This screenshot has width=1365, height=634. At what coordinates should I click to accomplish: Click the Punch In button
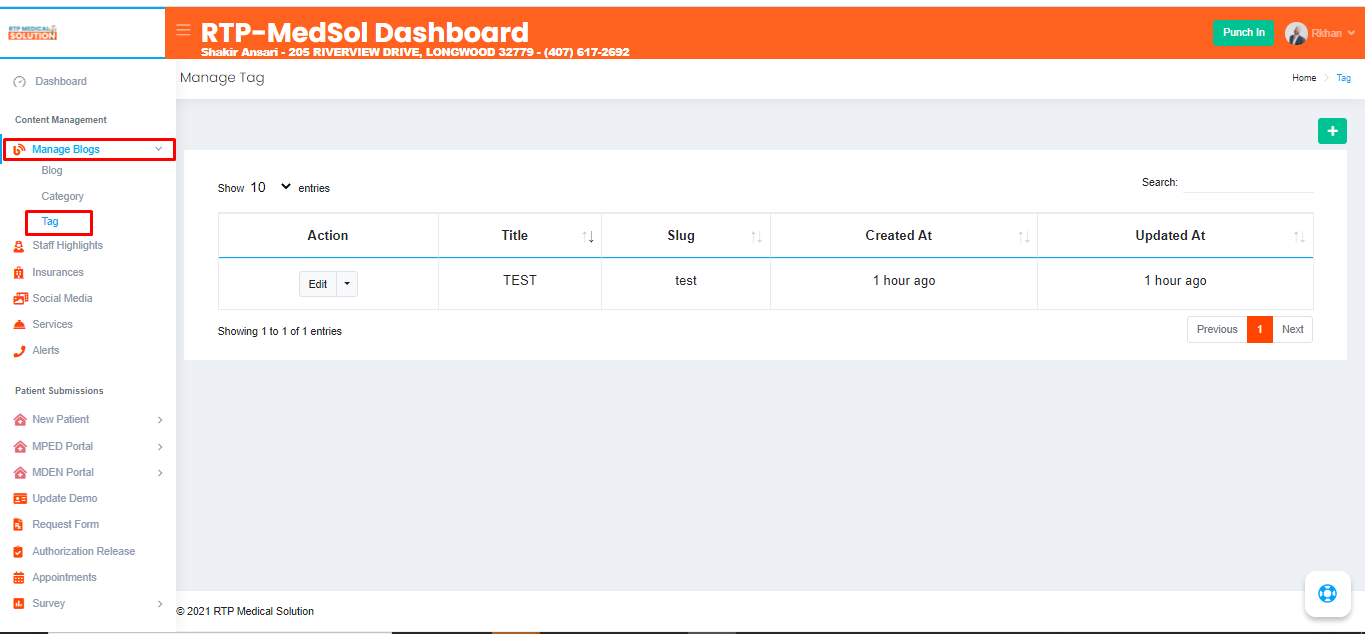coord(1244,33)
